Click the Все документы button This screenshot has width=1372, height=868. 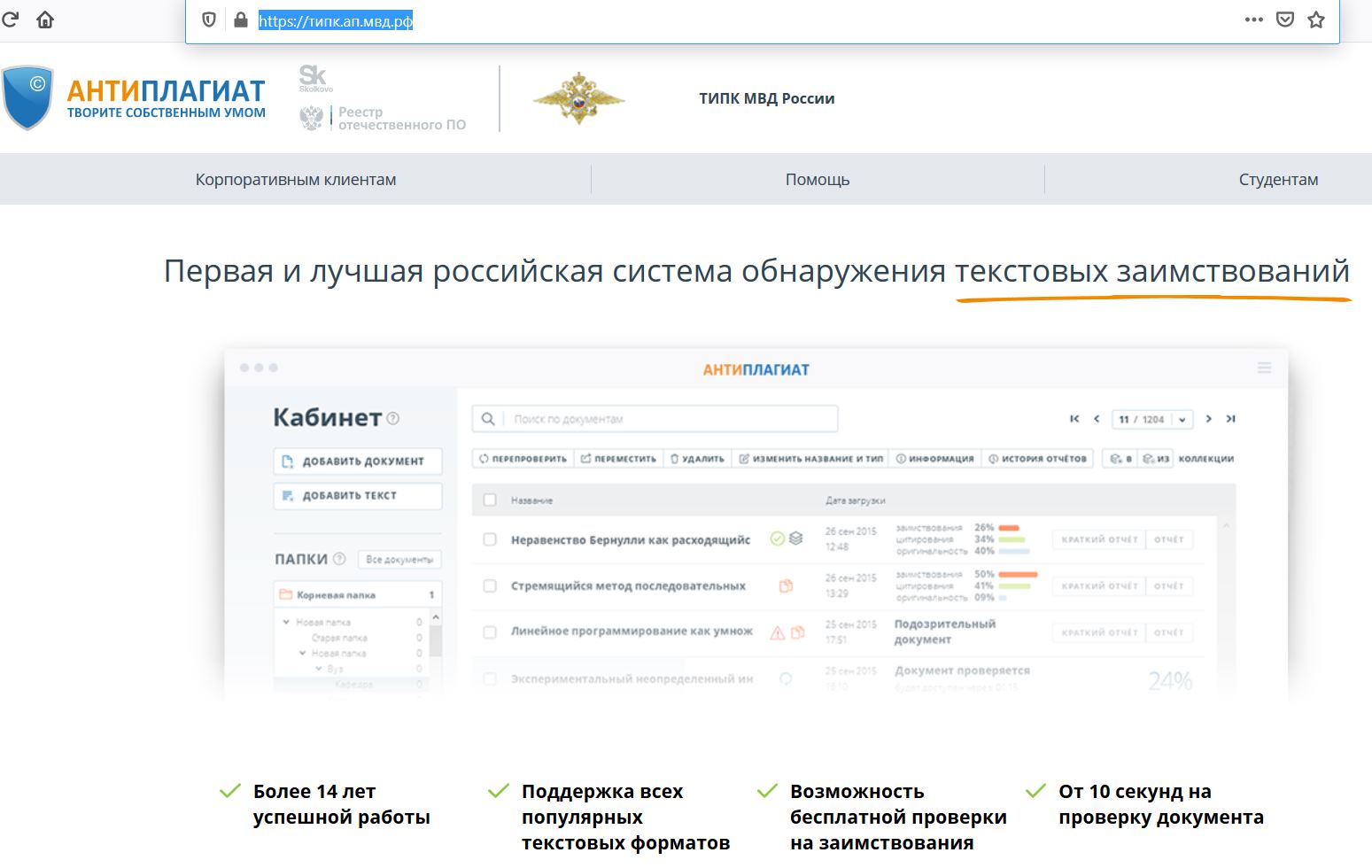[x=399, y=560]
